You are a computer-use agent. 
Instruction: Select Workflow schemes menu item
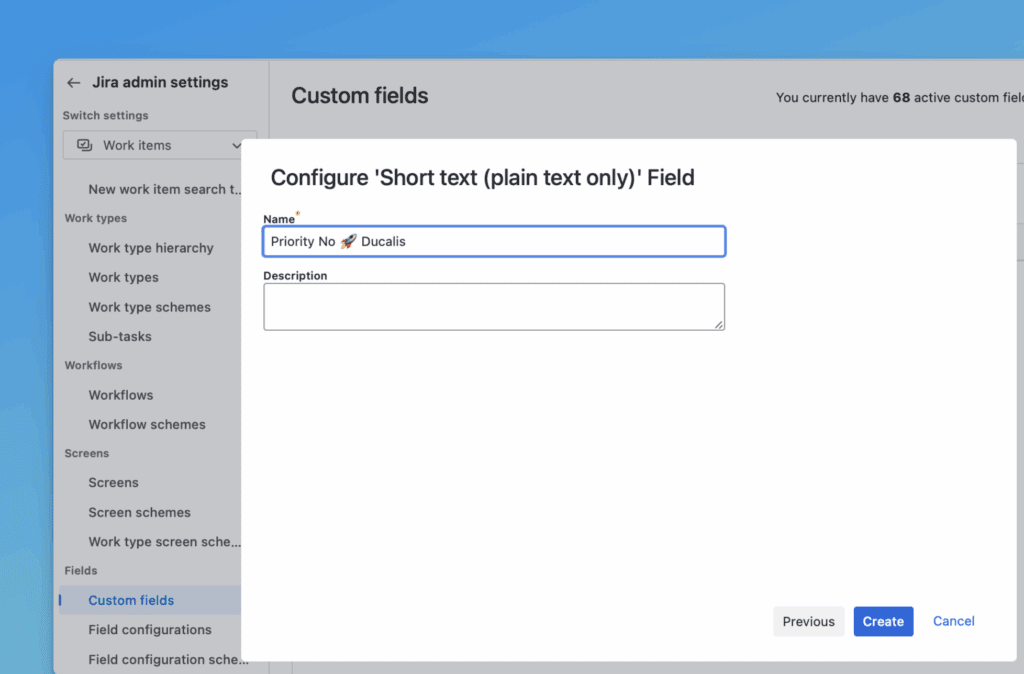(x=147, y=424)
